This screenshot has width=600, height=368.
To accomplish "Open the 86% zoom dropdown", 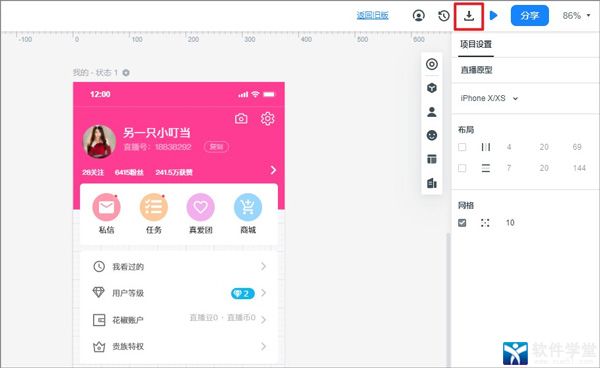I will [576, 16].
